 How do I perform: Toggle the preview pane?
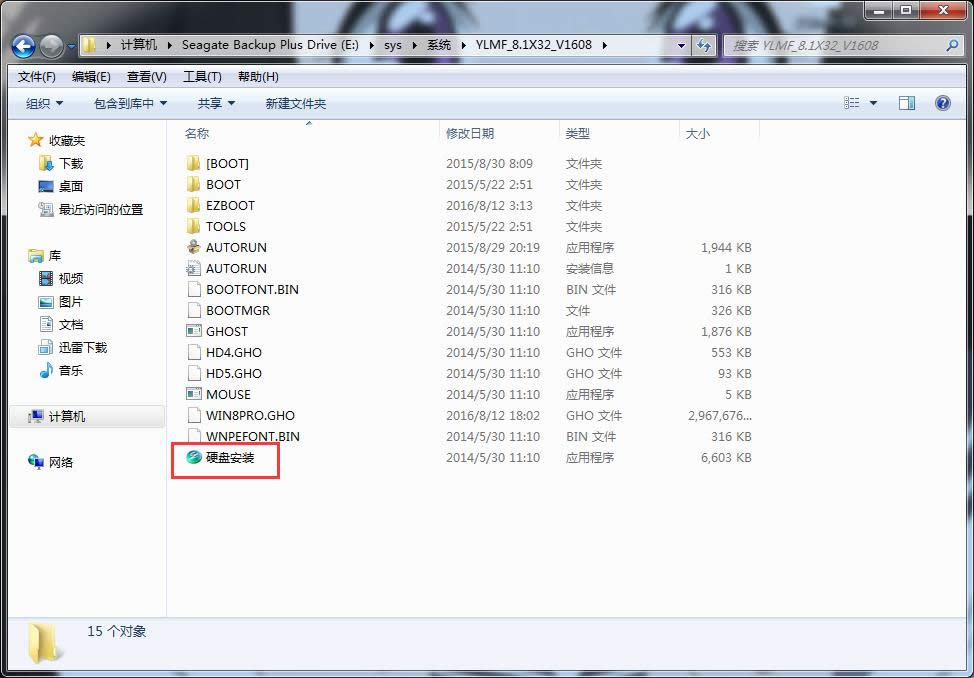(x=907, y=102)
